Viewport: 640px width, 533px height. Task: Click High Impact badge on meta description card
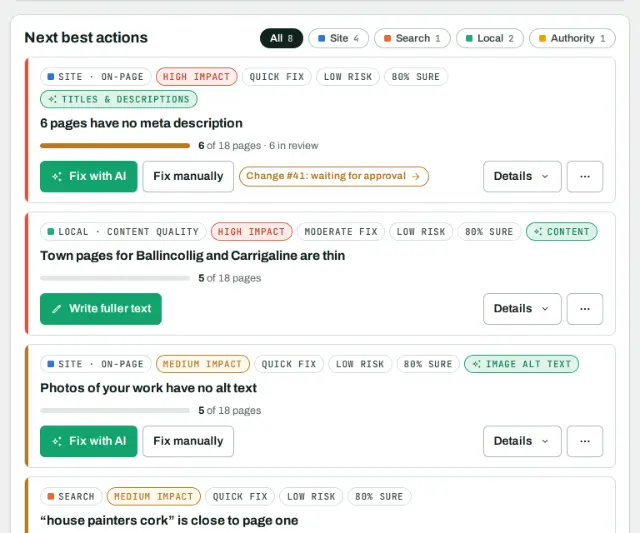point(196,77)
